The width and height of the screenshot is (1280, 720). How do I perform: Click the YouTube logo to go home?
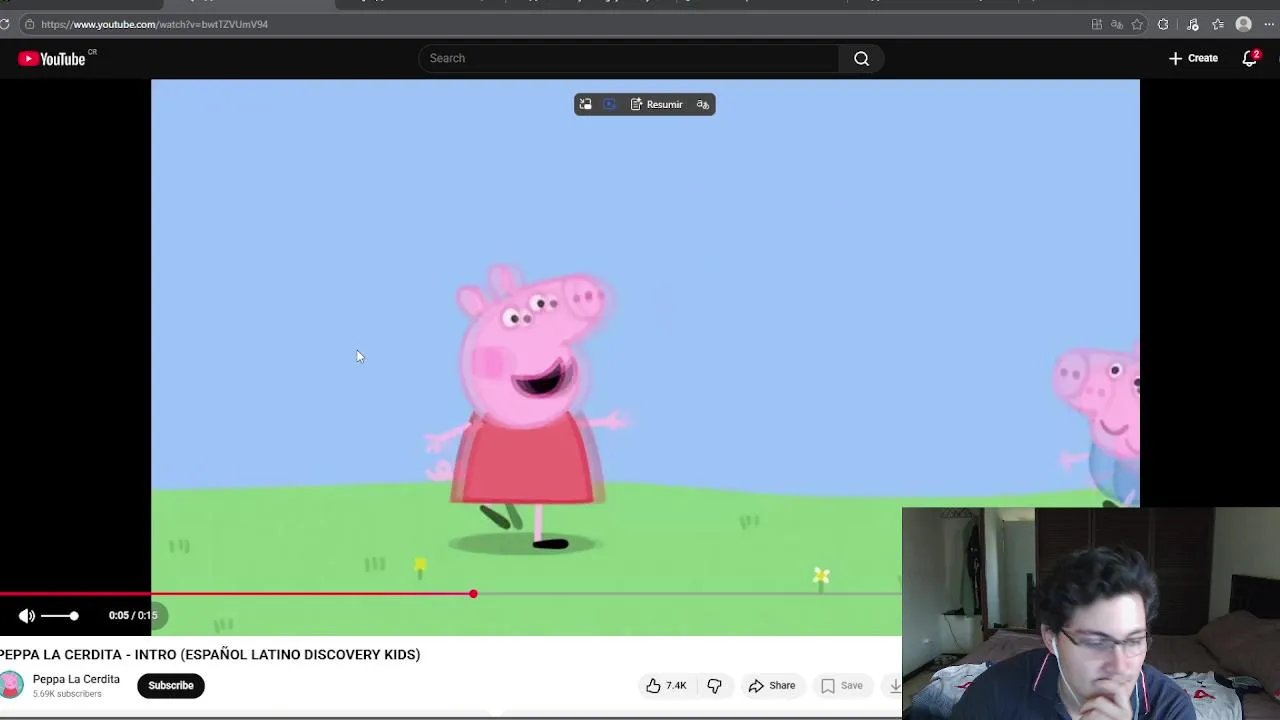click(x=52, y=59)
